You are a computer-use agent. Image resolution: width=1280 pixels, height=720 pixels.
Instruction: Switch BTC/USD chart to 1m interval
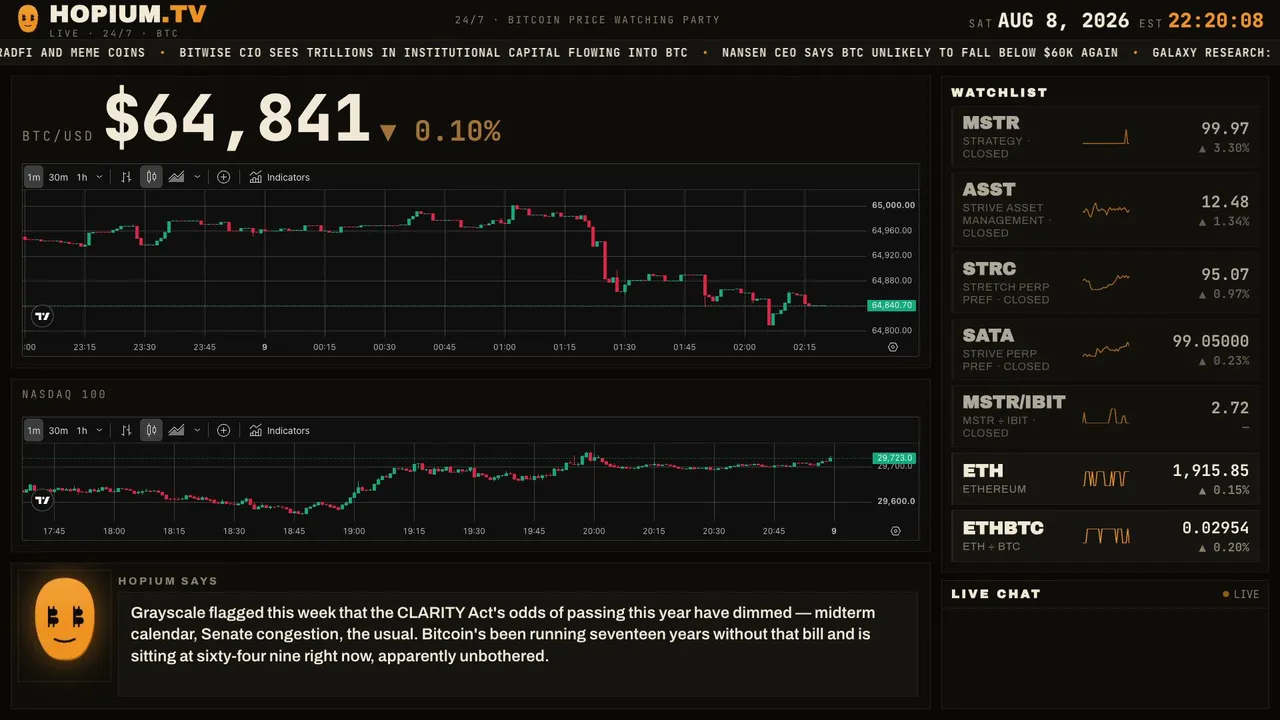(34, 177)
